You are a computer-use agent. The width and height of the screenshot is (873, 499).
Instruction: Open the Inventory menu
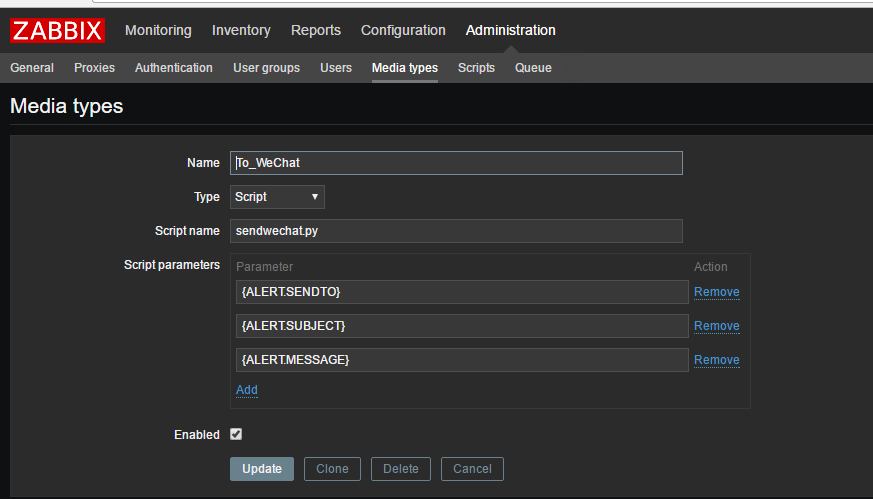click(241, 30)
